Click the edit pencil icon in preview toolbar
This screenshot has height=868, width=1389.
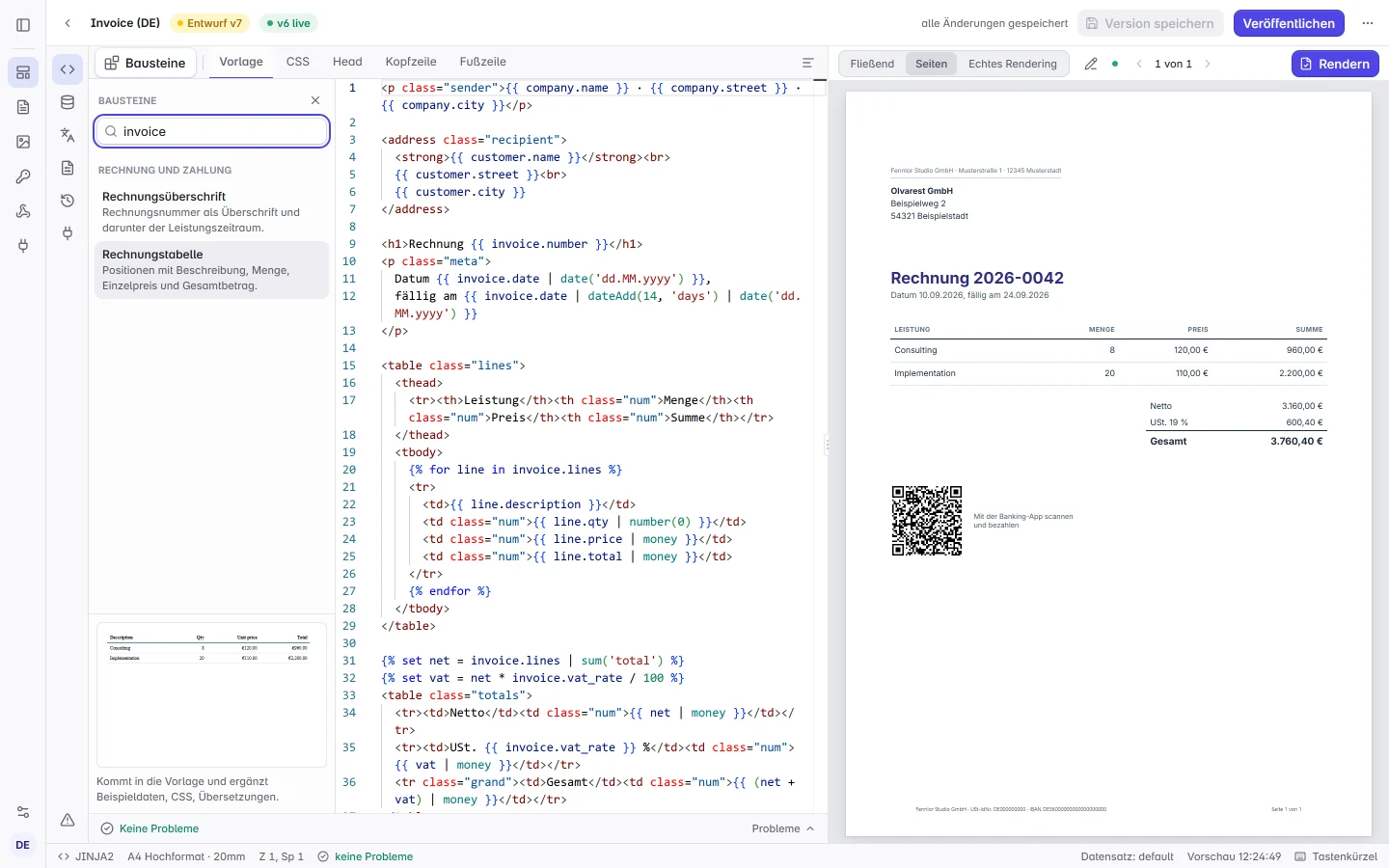1091,64
